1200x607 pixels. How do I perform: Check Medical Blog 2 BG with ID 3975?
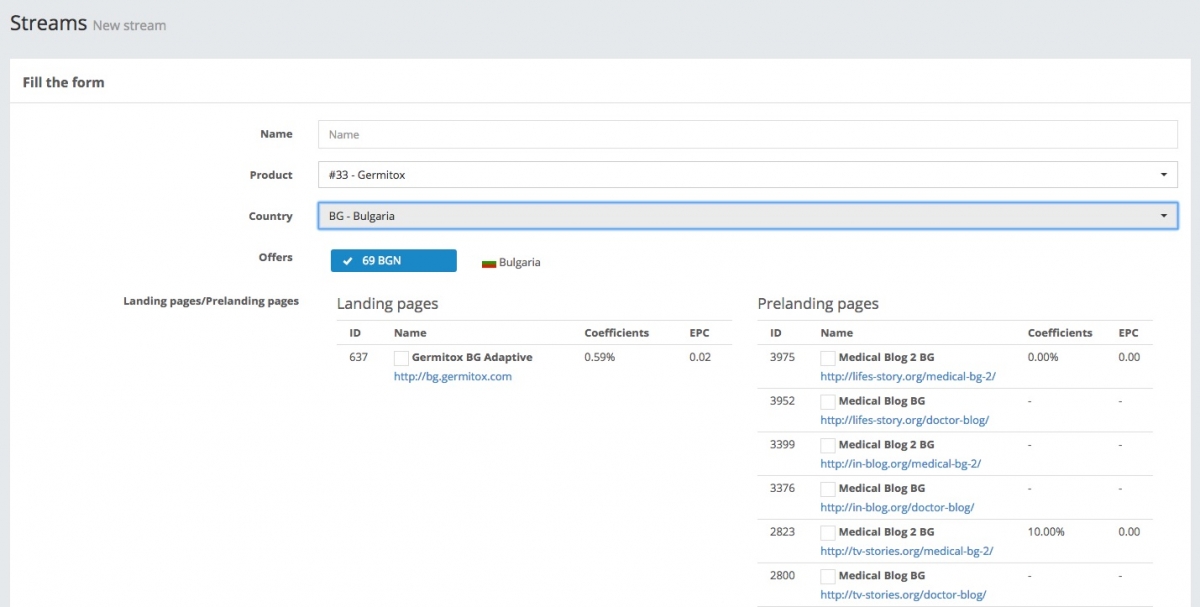(827, 358)
